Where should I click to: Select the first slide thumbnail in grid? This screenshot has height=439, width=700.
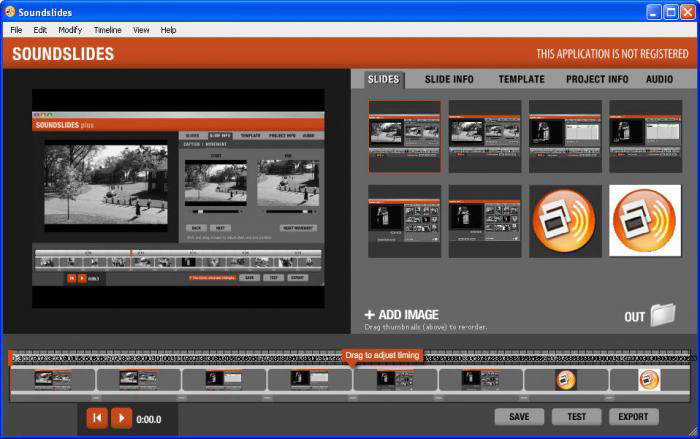(x=404, y=136)
